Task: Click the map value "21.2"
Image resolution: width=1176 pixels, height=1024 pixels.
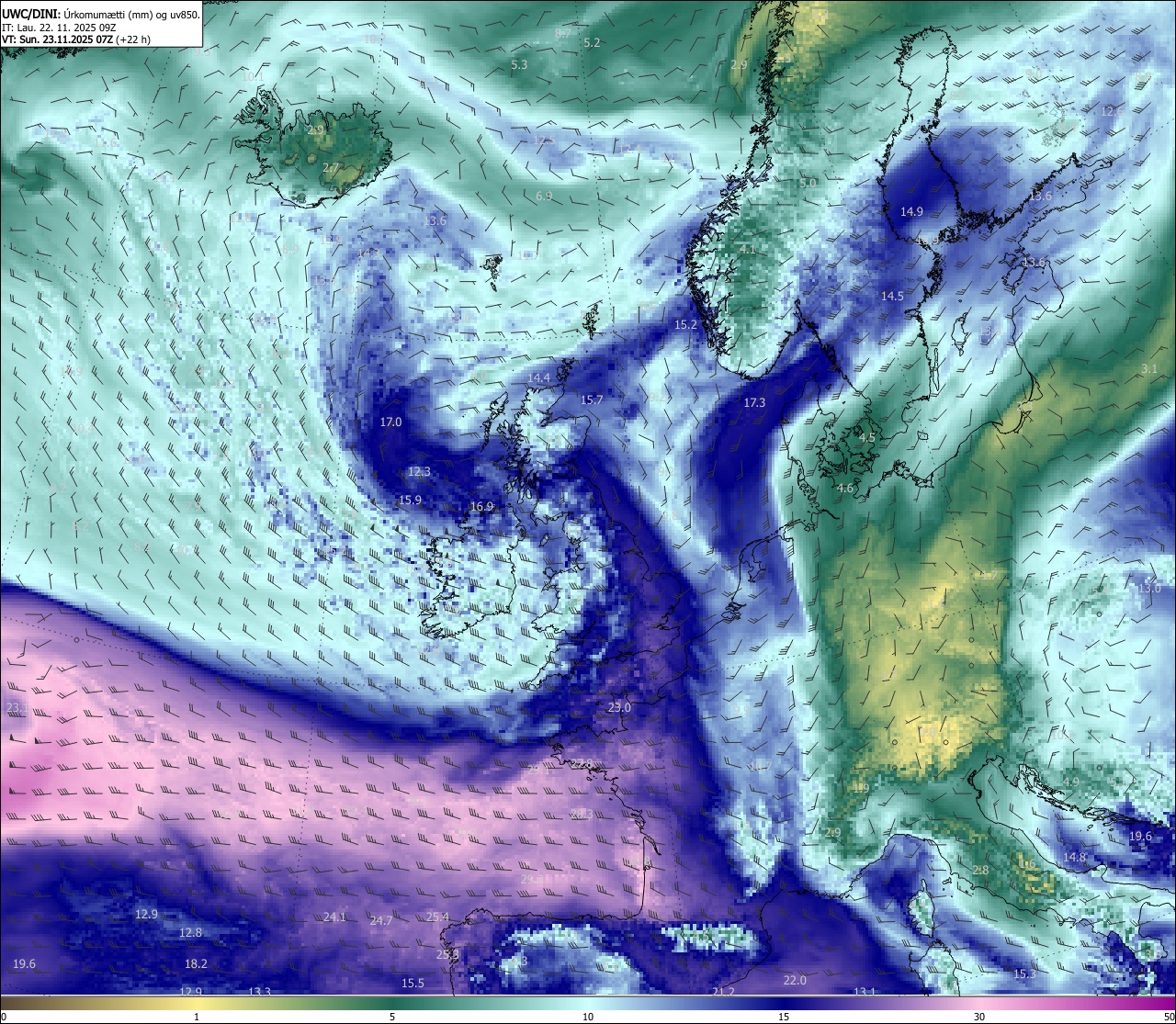Action: (x=723, y=992)
